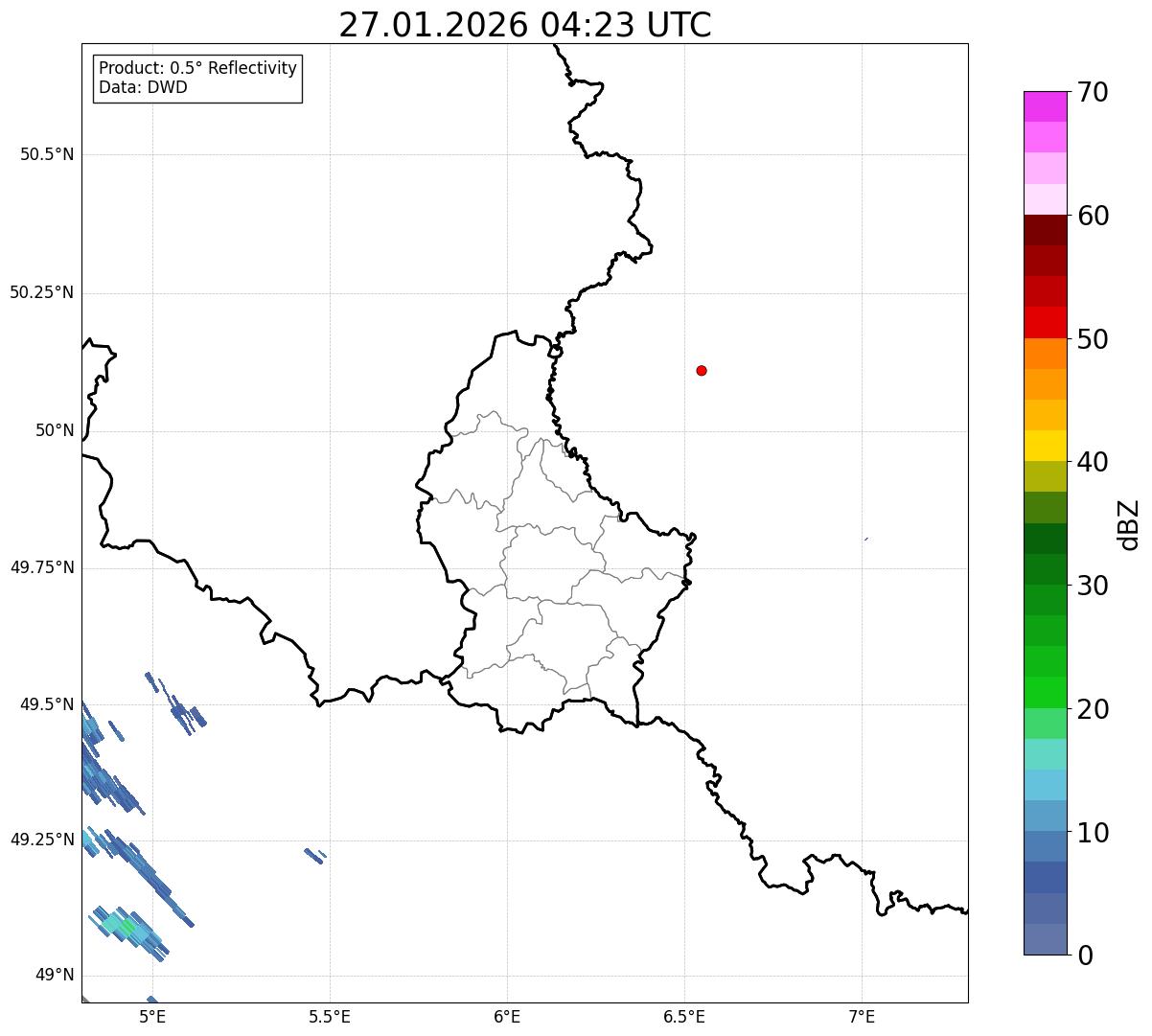Image resolution: width=1152 pixels, height=1036 pixels.
Task: Click the 5.5°E longitude label
Action: 330,1016
